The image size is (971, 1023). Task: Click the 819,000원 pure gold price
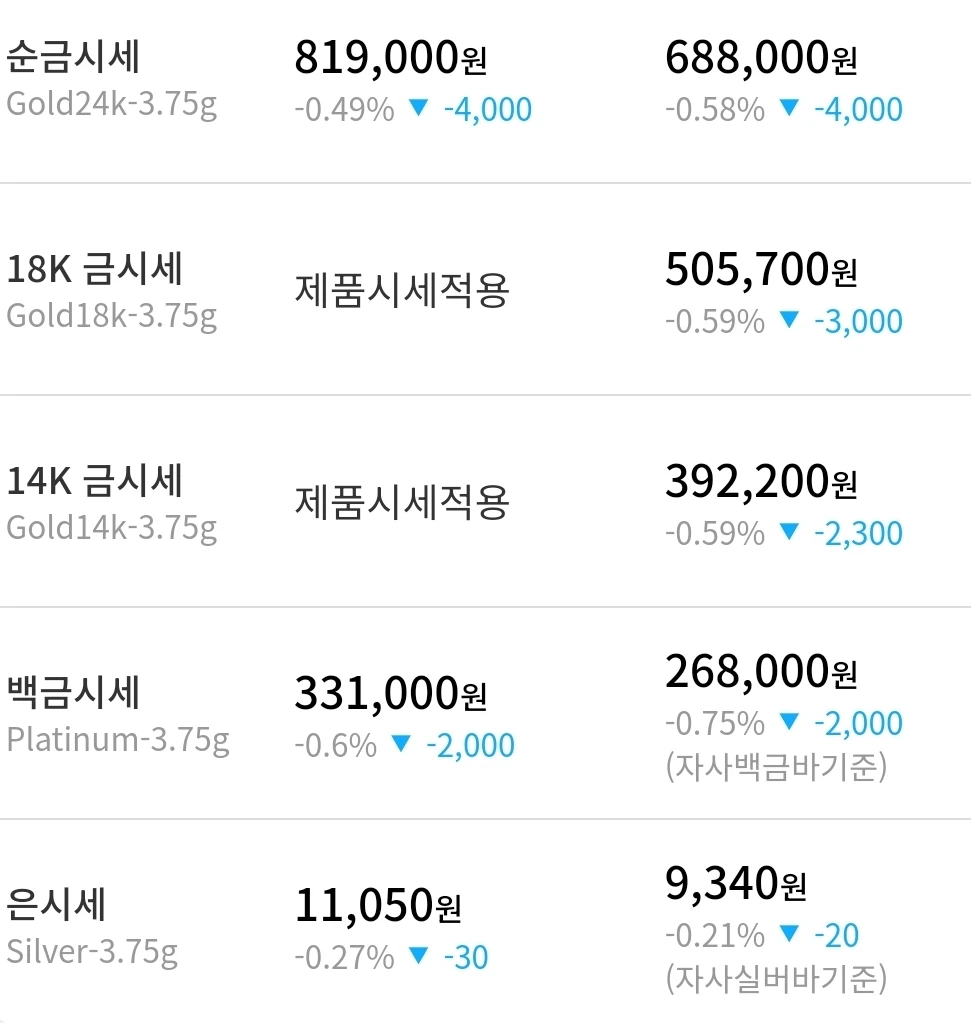click(390, 57)
